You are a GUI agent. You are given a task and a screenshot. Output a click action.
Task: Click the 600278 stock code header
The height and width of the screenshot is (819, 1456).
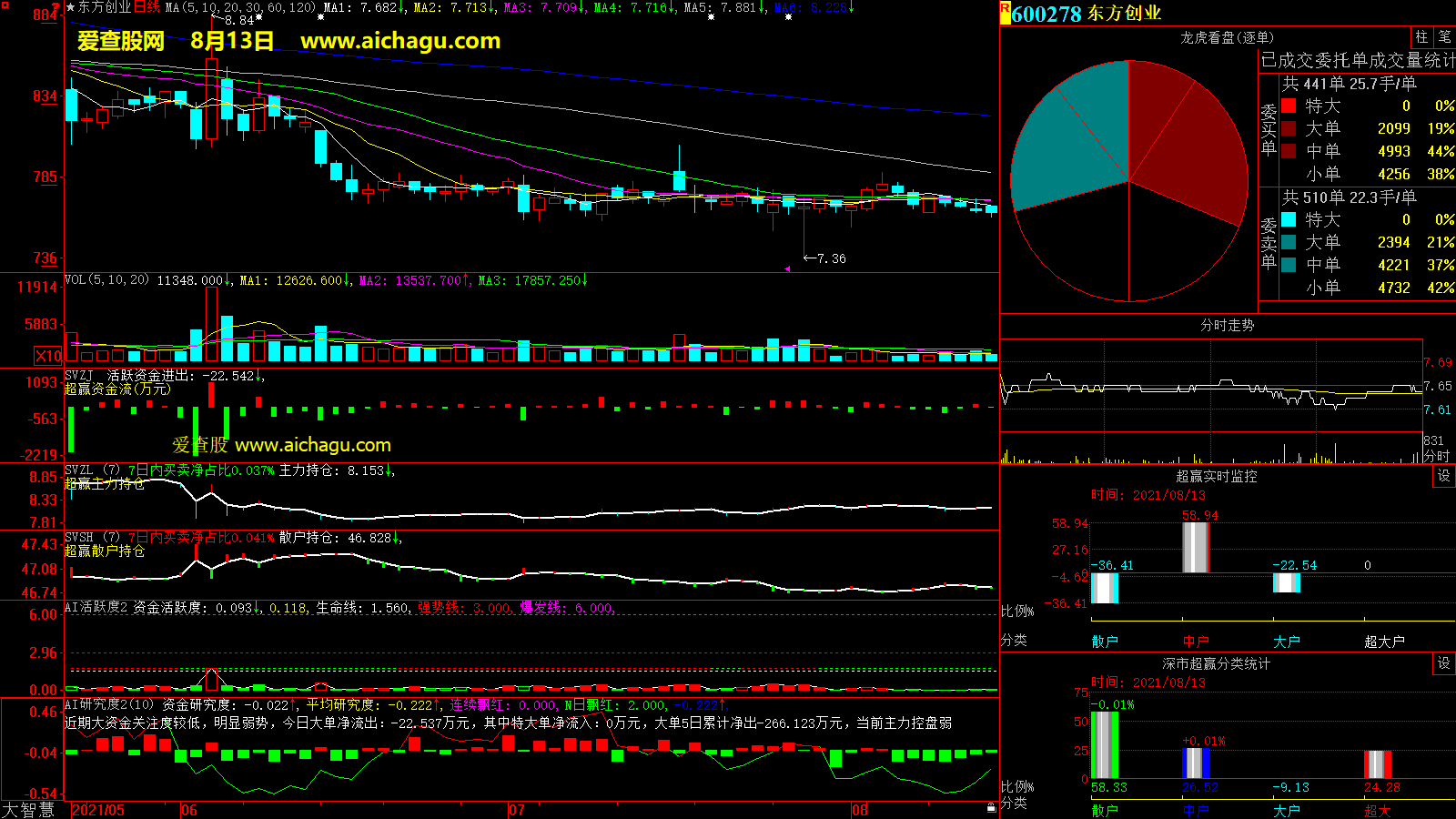coord(1046,14)
